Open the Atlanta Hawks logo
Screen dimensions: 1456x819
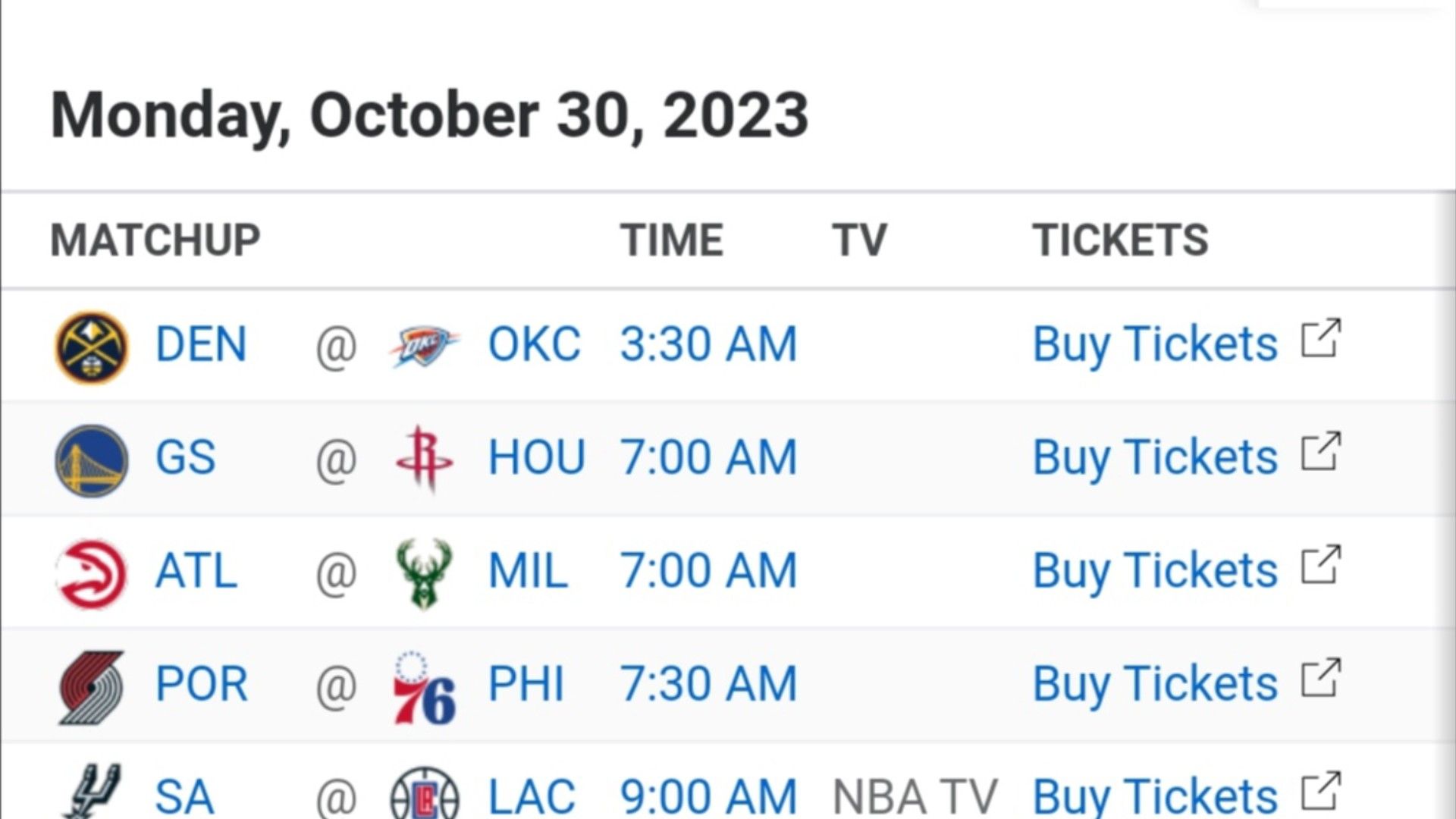(92, 573)
